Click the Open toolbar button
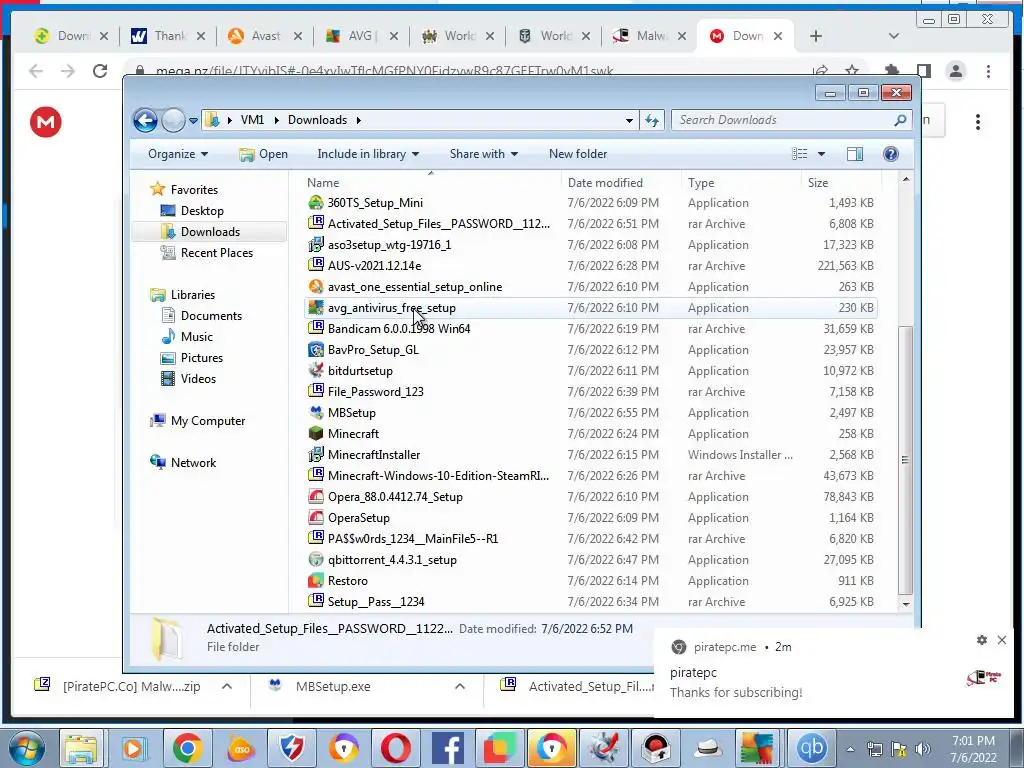This screenshot has width=1024, height=768. tap(264, 154)
